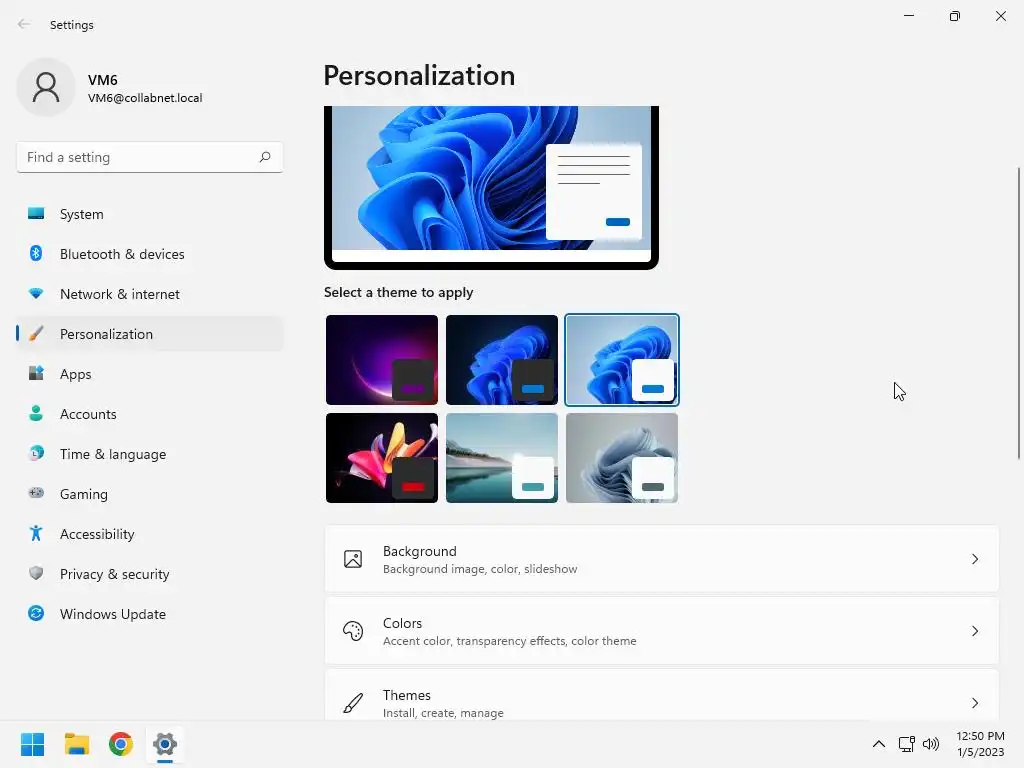This screenshot has height=768, width=1024.
Task: Click the Find a setting search box
Action: [x=150, y=157]
